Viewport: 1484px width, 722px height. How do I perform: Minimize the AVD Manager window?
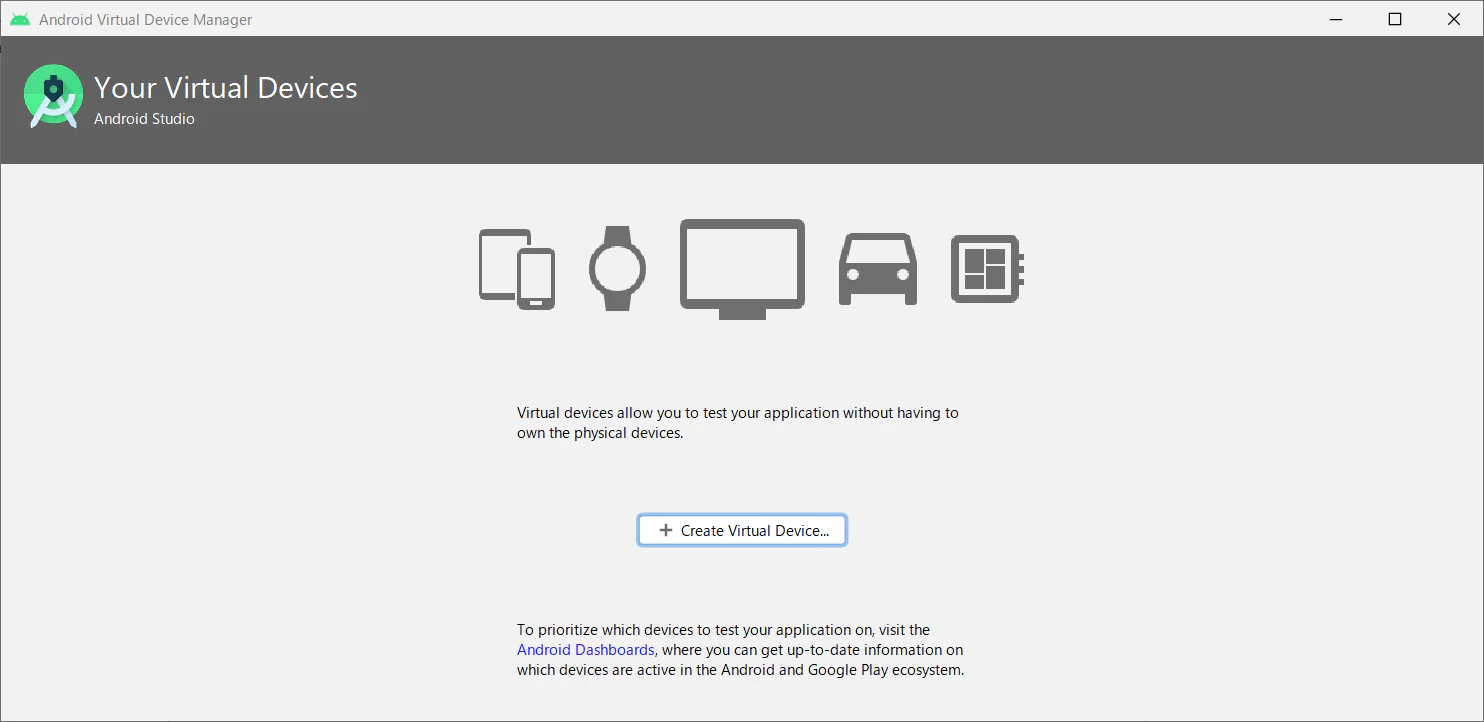(x=1335, y=19)
